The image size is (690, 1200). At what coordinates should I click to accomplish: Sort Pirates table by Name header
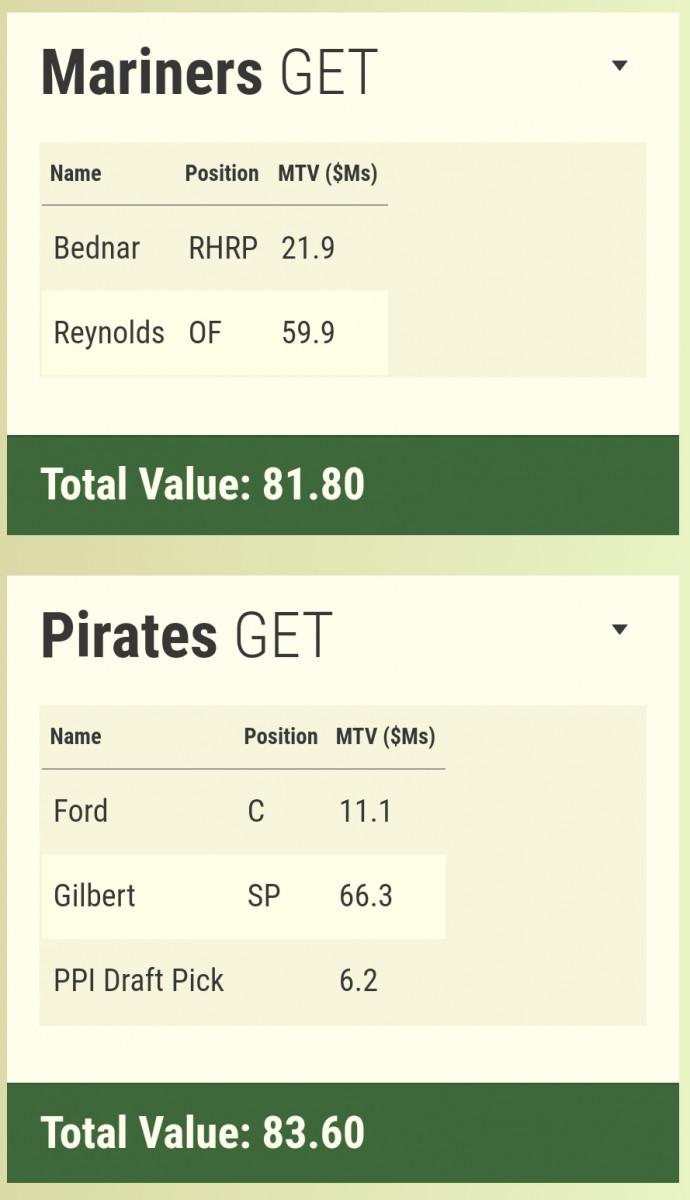tap(76, 737)
